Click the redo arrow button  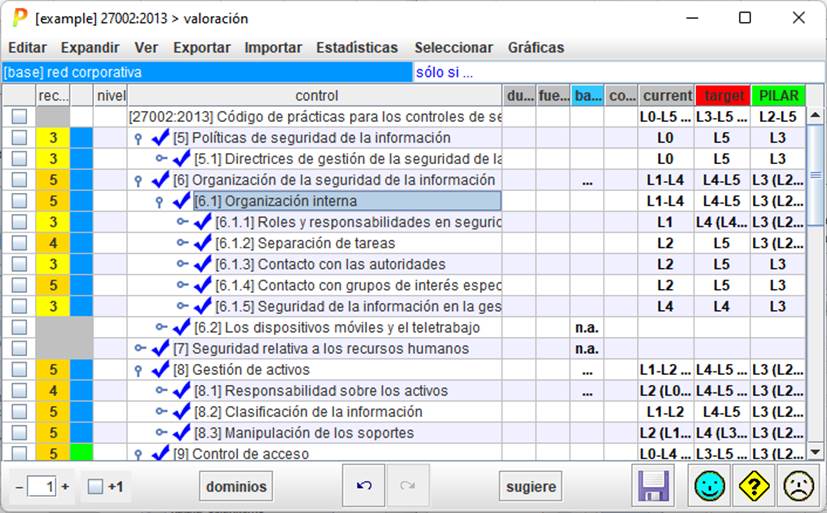pos(408,485)
